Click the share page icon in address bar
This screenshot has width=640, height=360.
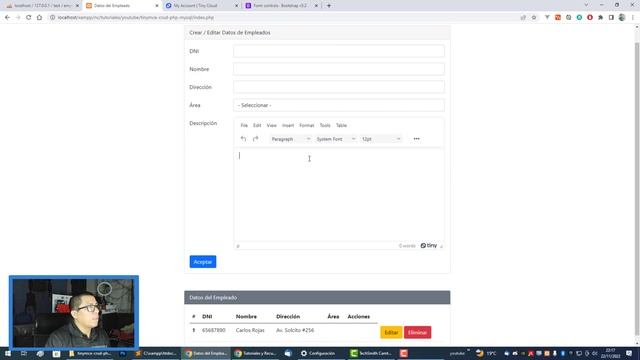tap(523, 18)
